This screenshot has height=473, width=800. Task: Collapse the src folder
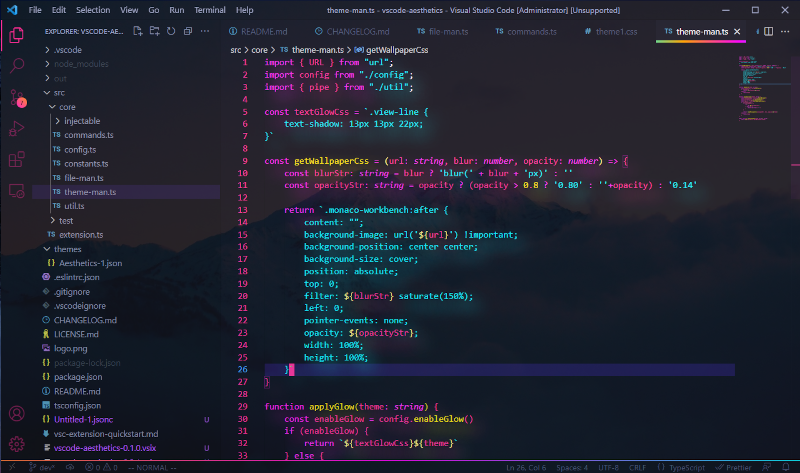click(60, 92)
